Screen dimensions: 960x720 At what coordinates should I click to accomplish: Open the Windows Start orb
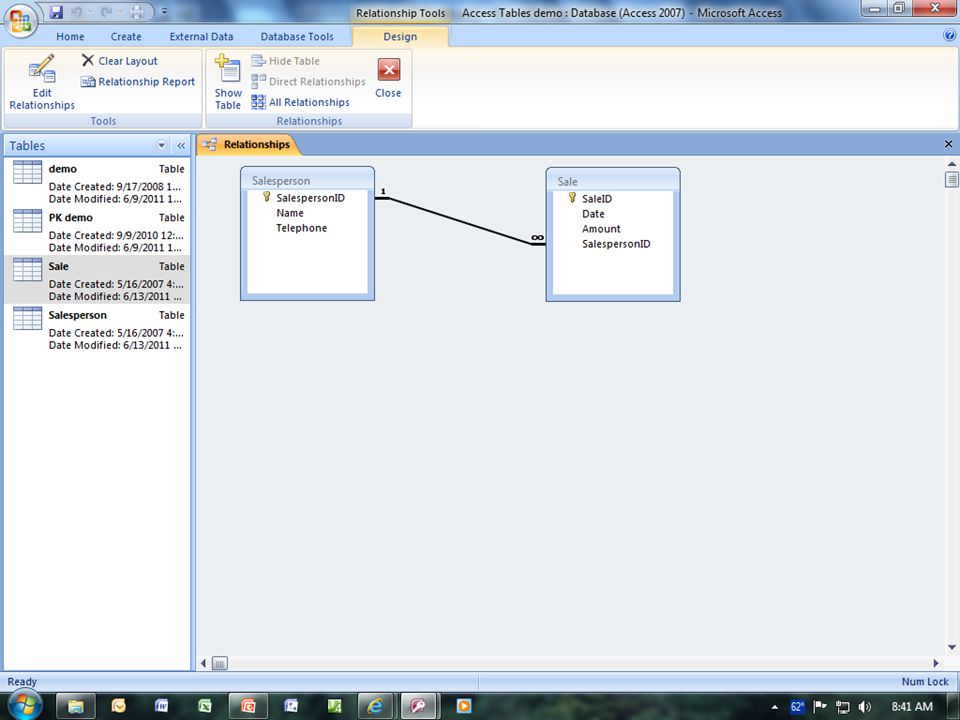tap(24, 705)
